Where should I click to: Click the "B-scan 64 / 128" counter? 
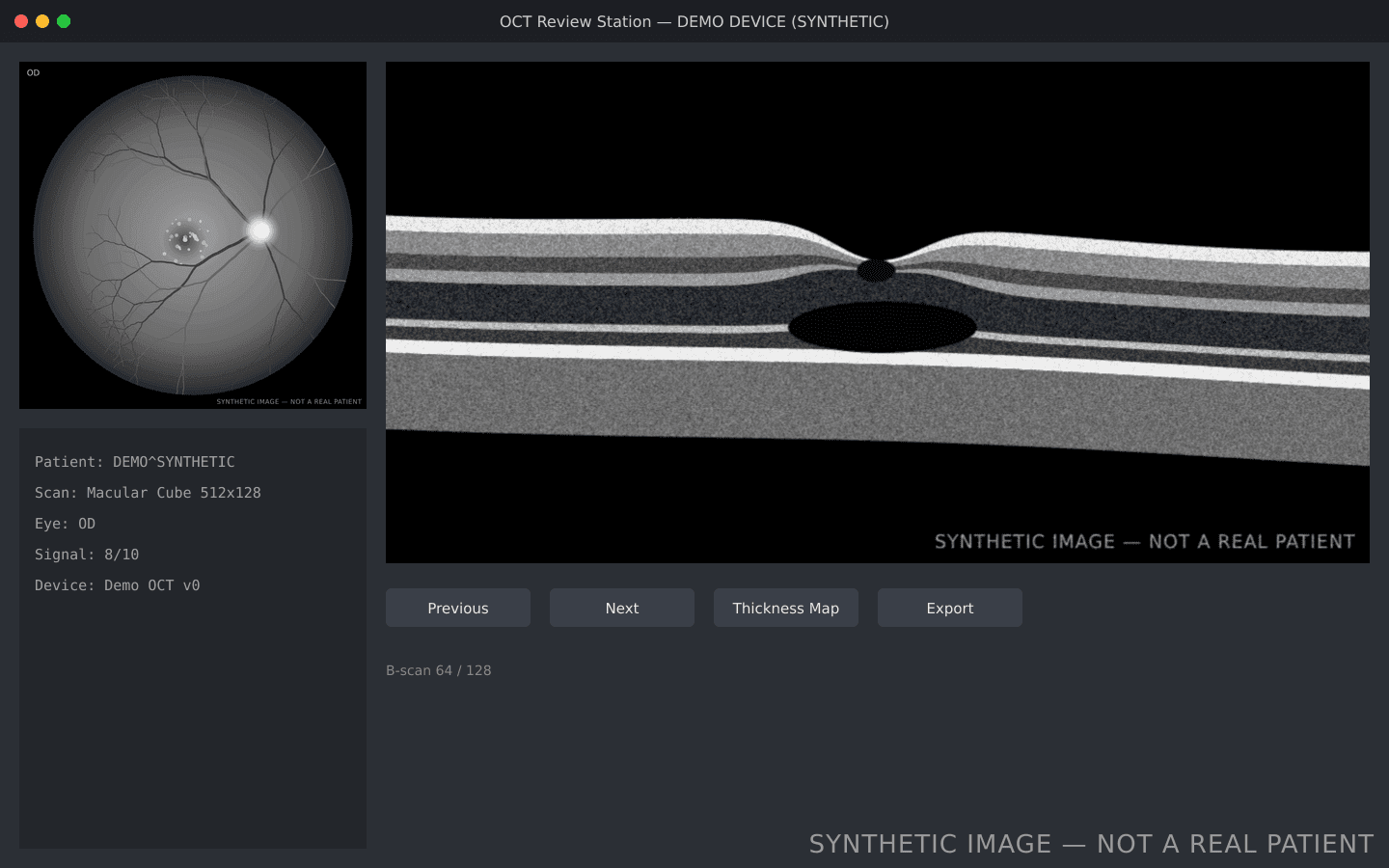coord(439,670)
